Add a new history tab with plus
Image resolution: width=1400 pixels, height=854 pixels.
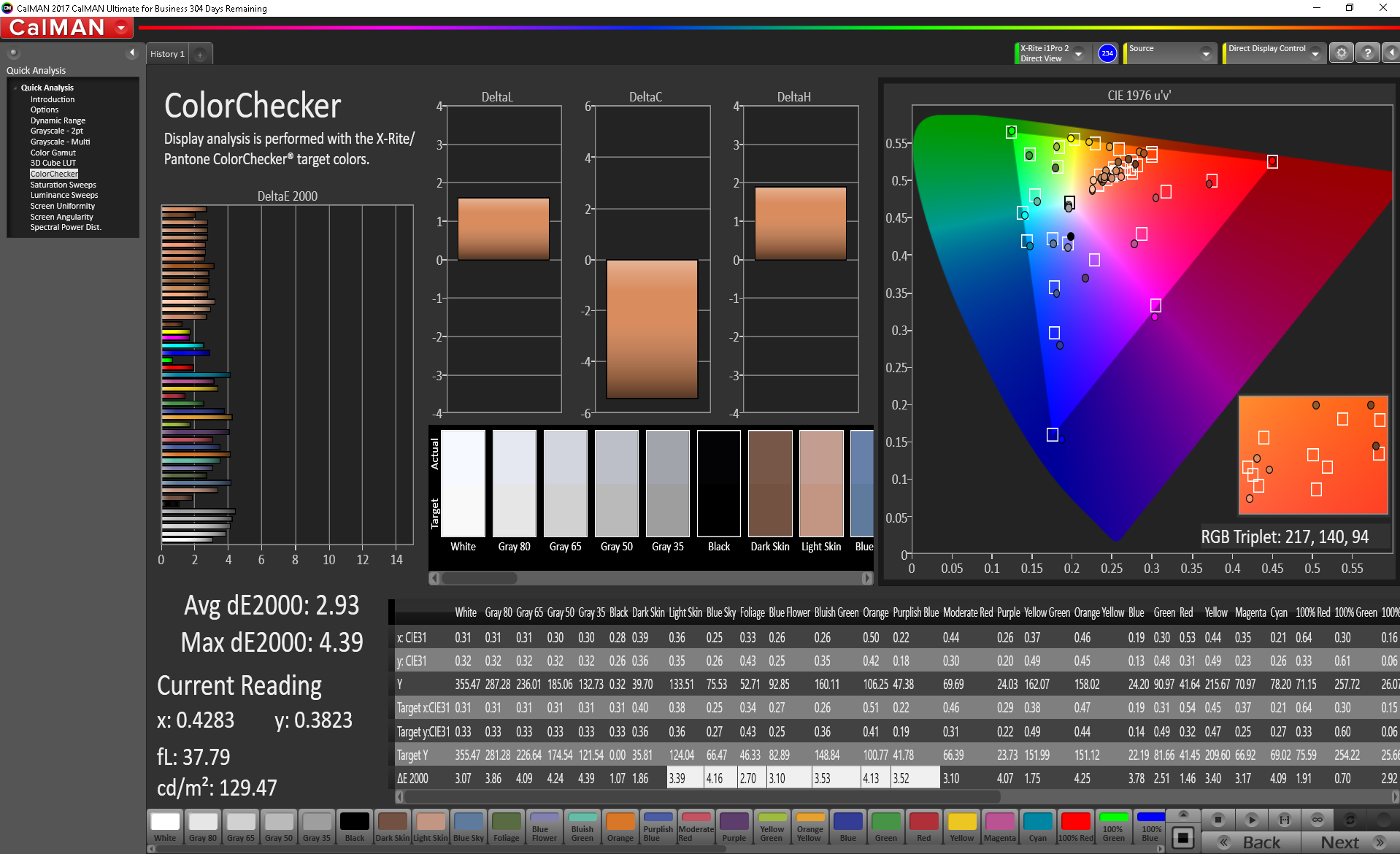[200, 54]
